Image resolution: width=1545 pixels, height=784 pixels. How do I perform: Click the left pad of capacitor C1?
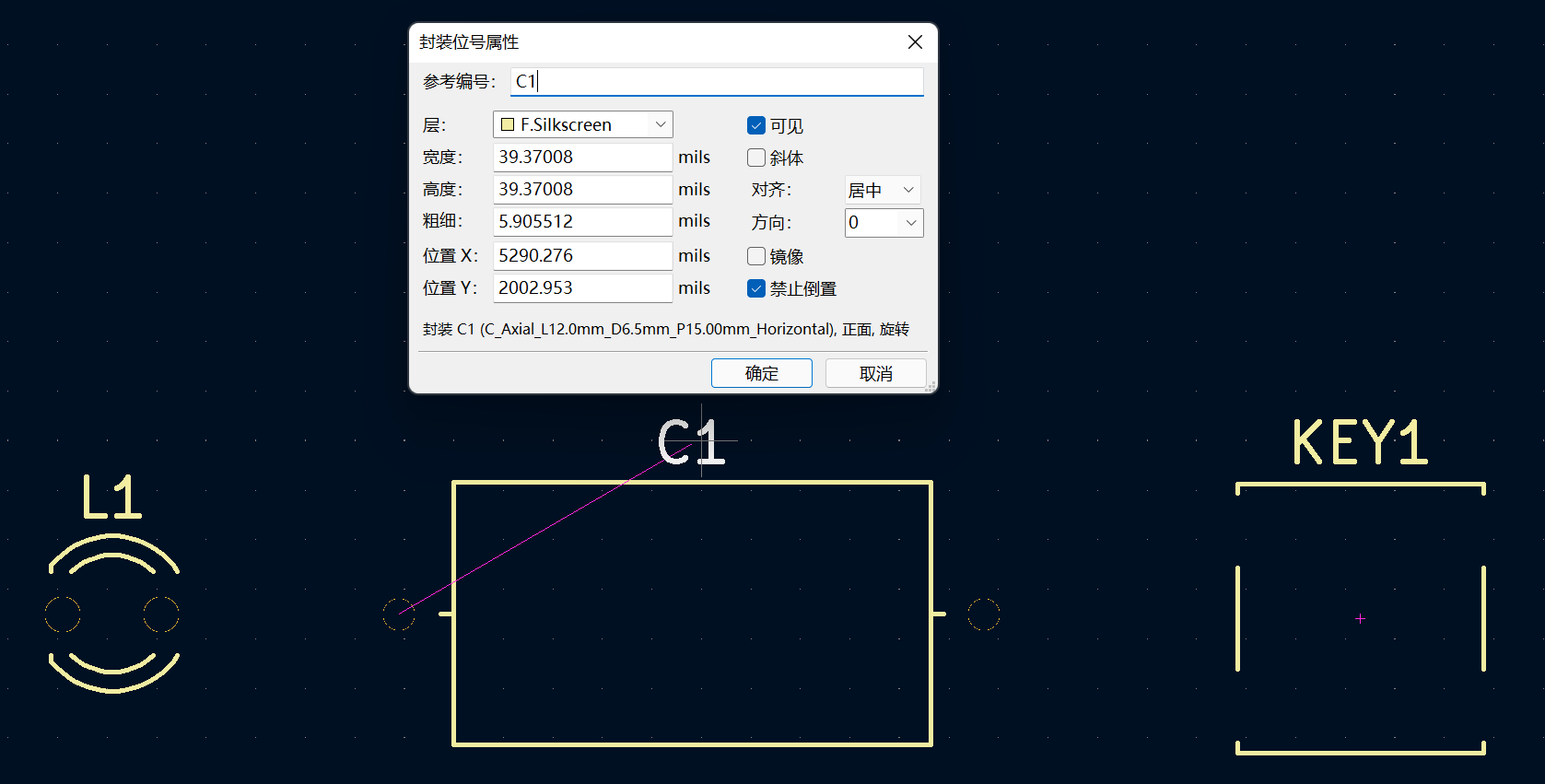point(399,614)
